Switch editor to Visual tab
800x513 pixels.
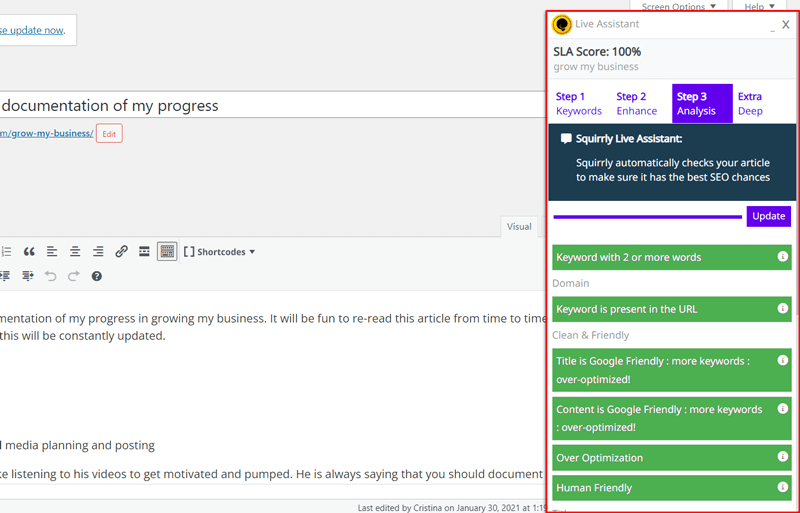coord(519,227)
